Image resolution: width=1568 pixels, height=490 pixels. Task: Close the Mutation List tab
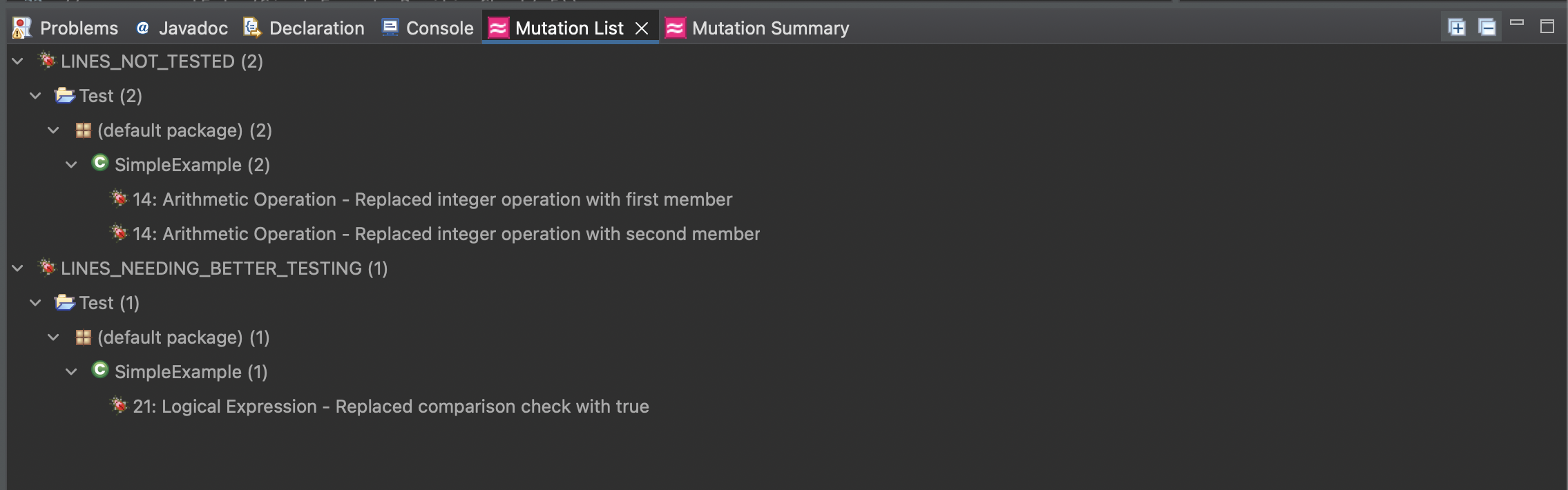click(x=642, y=28)
